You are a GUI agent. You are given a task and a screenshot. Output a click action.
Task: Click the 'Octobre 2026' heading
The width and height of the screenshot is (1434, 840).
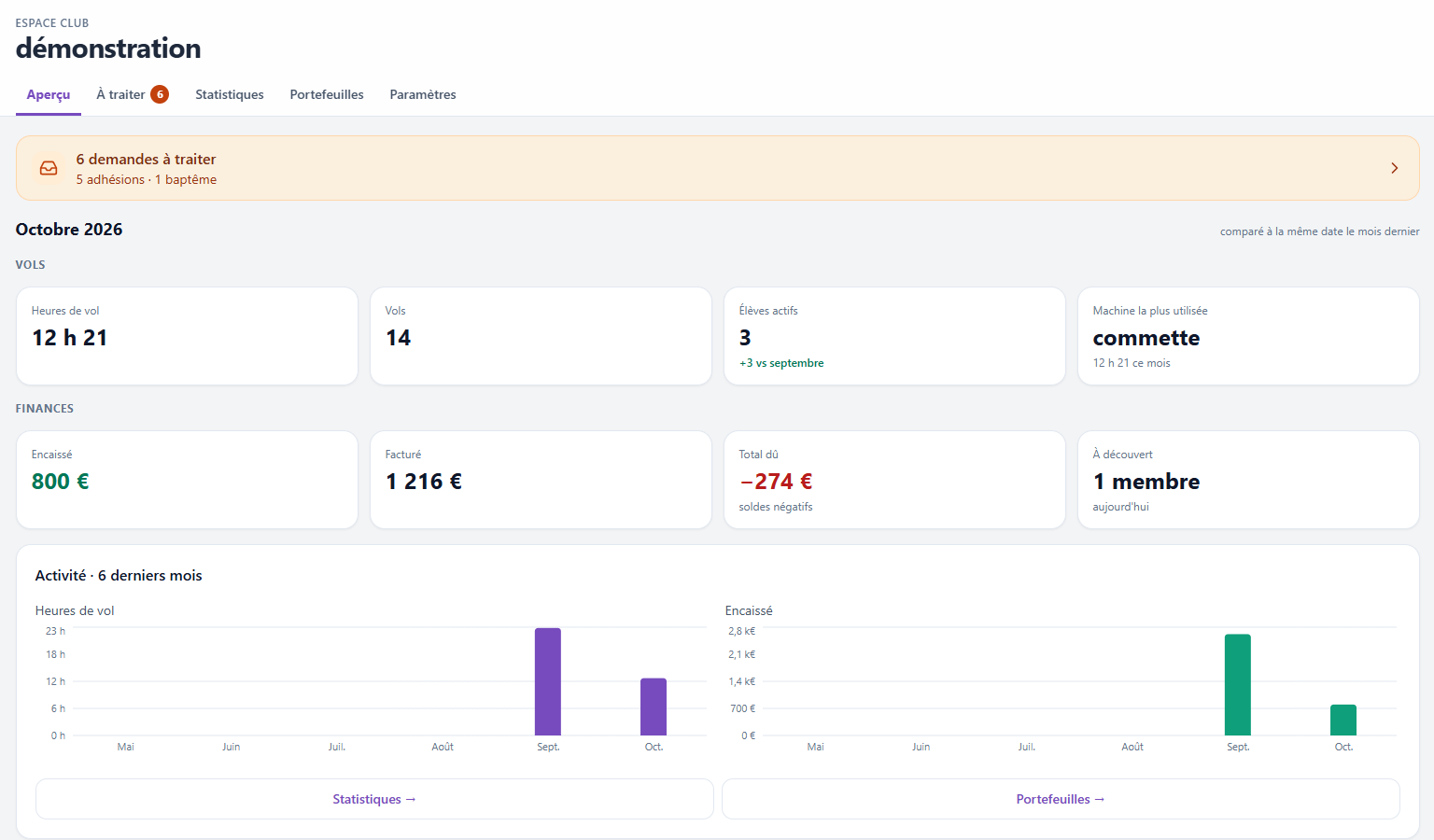[69, 230]
